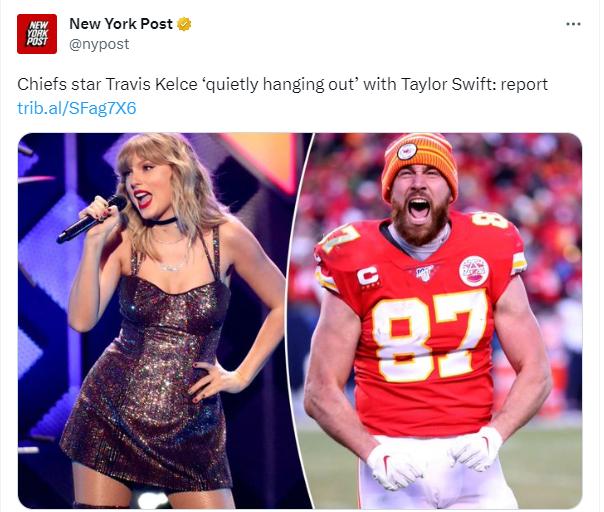Open the three-dot more options menu
Image resolution: width=604 pixels, height=512 pixels.
tap(573, 24)
